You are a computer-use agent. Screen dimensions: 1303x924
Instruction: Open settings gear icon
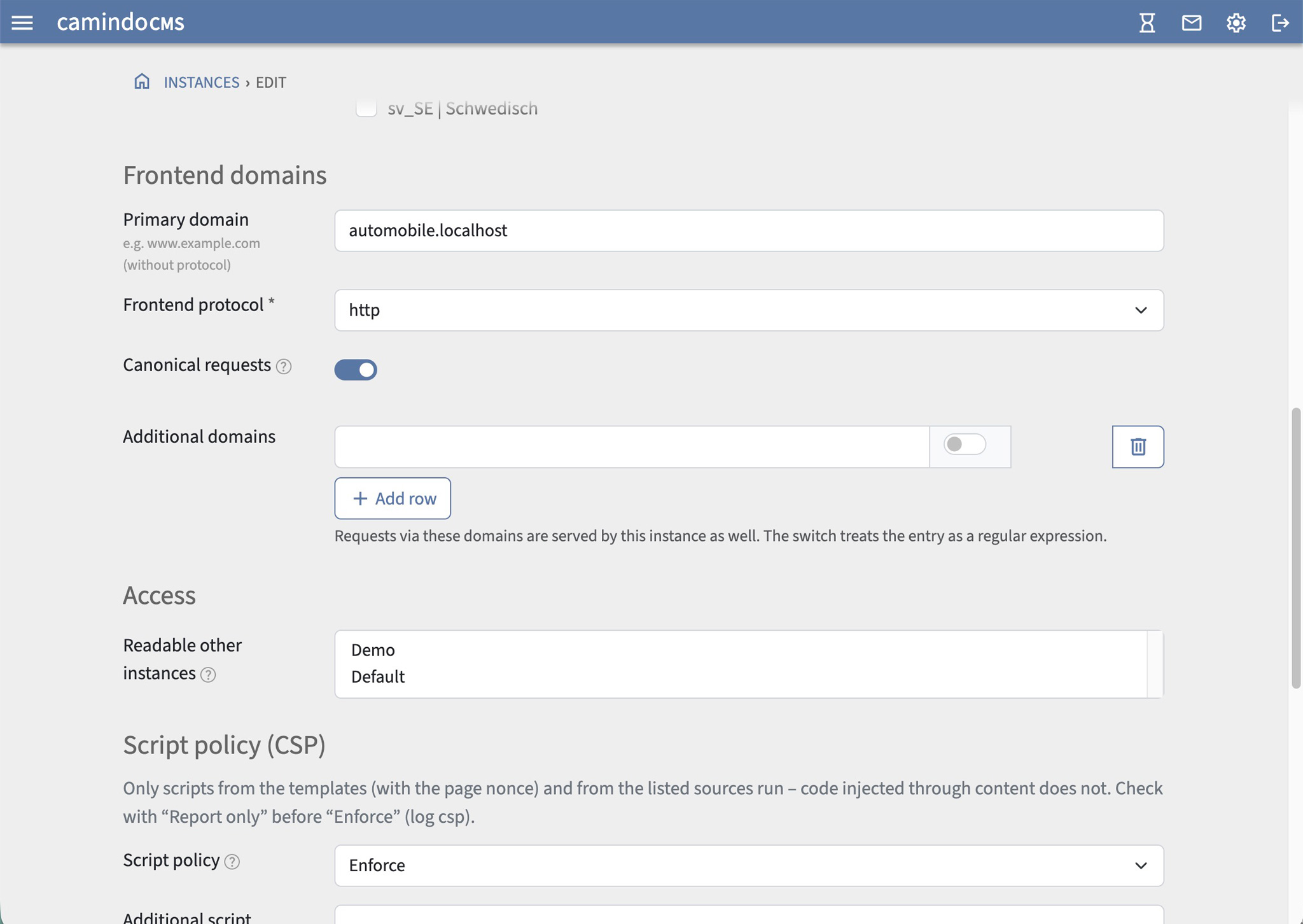(1236, 23)
